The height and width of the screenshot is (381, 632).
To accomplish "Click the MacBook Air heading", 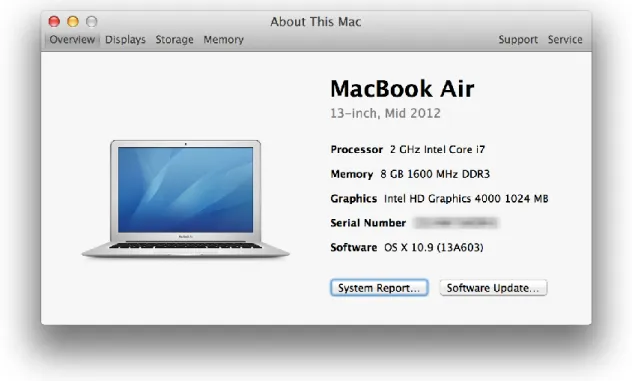I will coord(402,88).
